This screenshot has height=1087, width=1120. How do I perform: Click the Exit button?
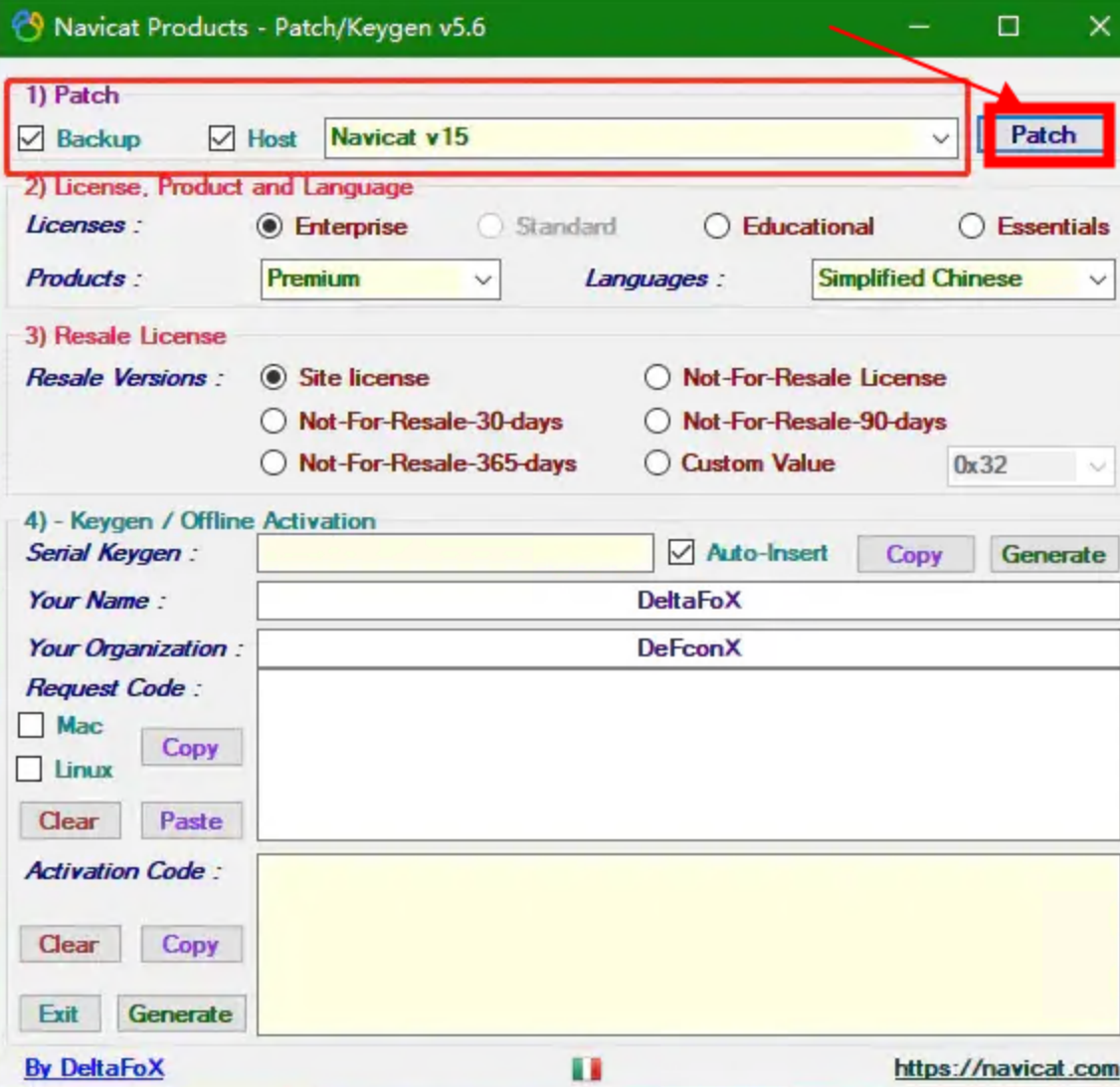pyautogui.click(x=60, y=1013)
